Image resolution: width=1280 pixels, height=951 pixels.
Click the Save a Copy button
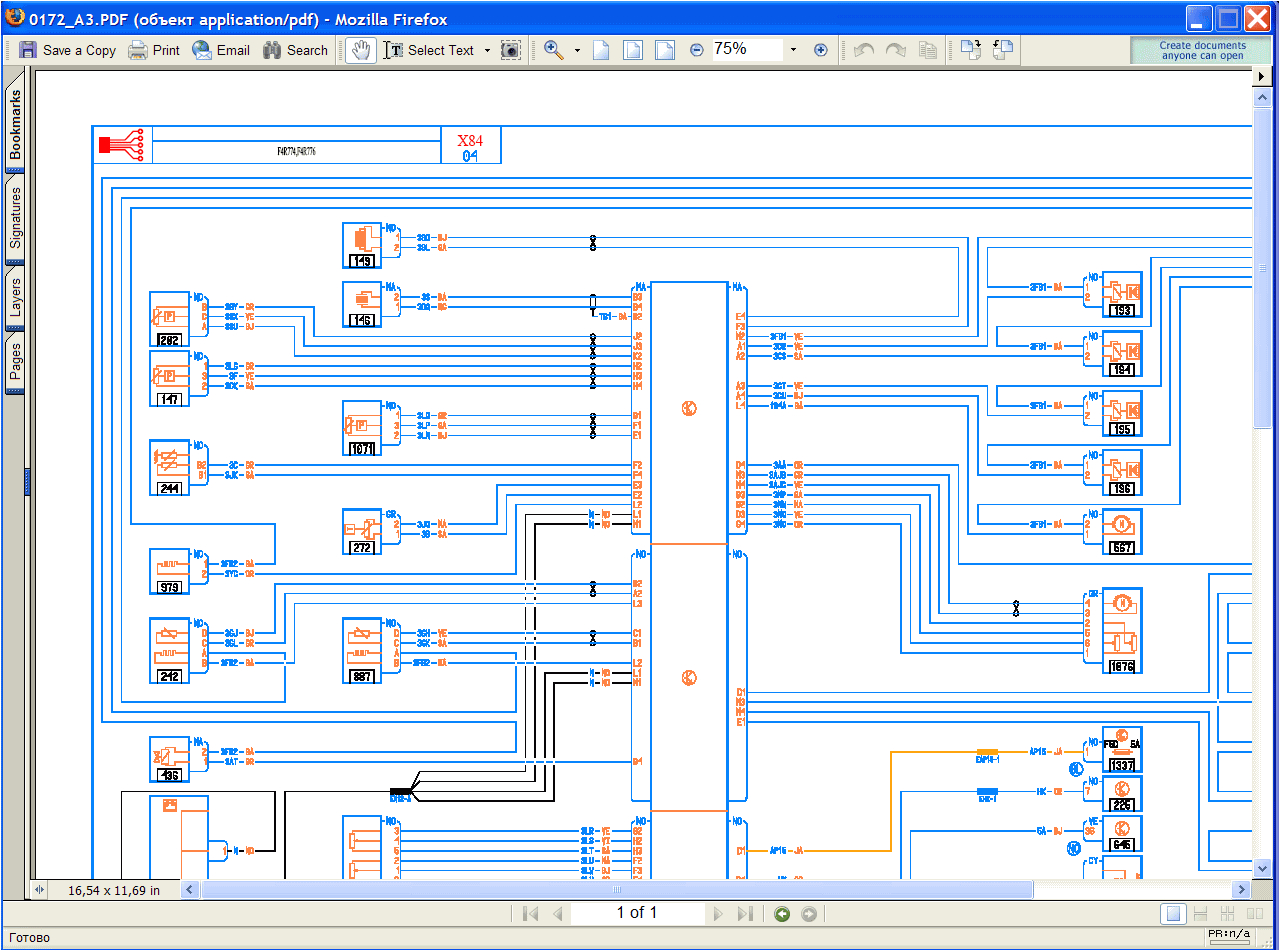point(67,50)
